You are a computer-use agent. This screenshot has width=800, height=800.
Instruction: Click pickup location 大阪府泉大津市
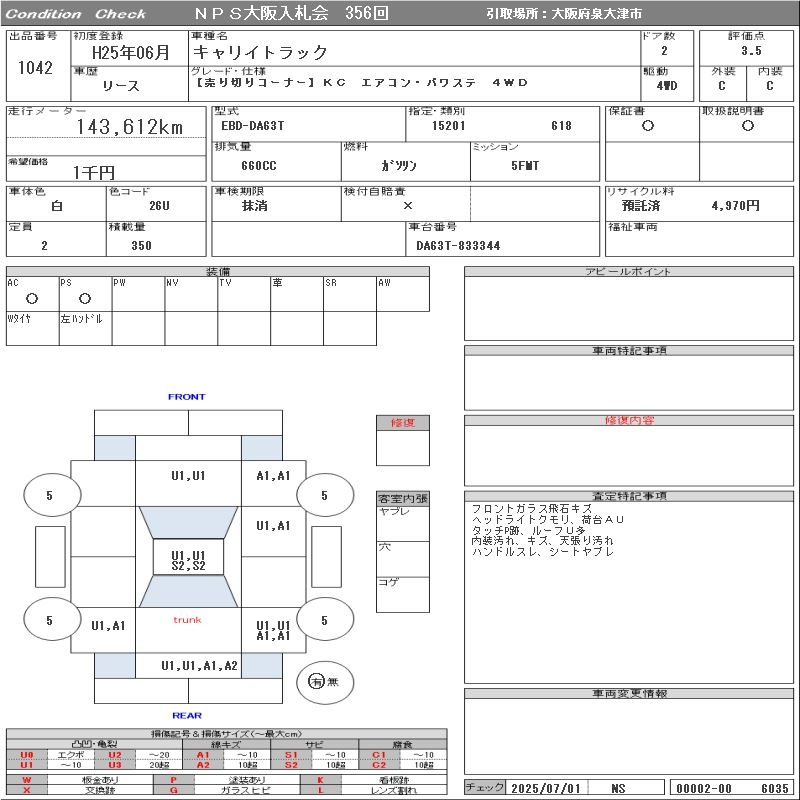pyautogui.click(x=596, y=14)
